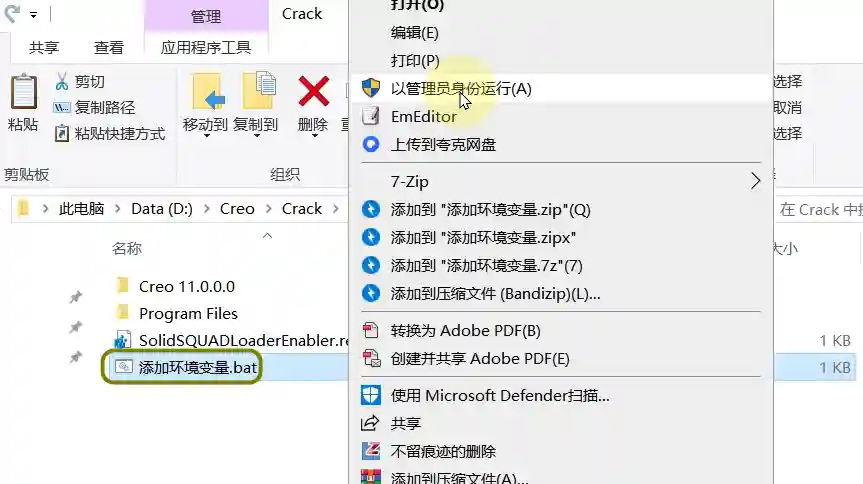Sort files by the Name column header

pyautogui.click(x=127, y=248)
